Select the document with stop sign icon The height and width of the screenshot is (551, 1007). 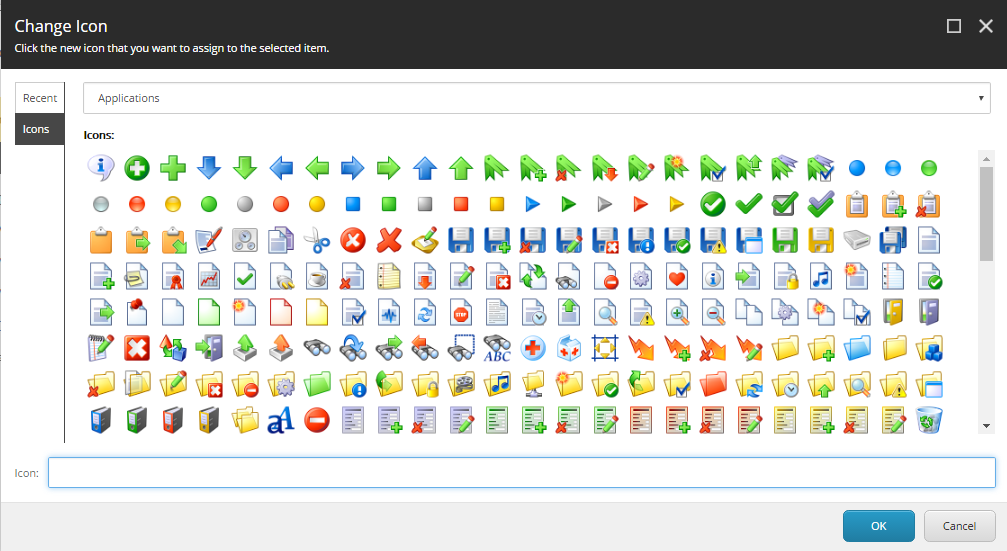(460, 313)
